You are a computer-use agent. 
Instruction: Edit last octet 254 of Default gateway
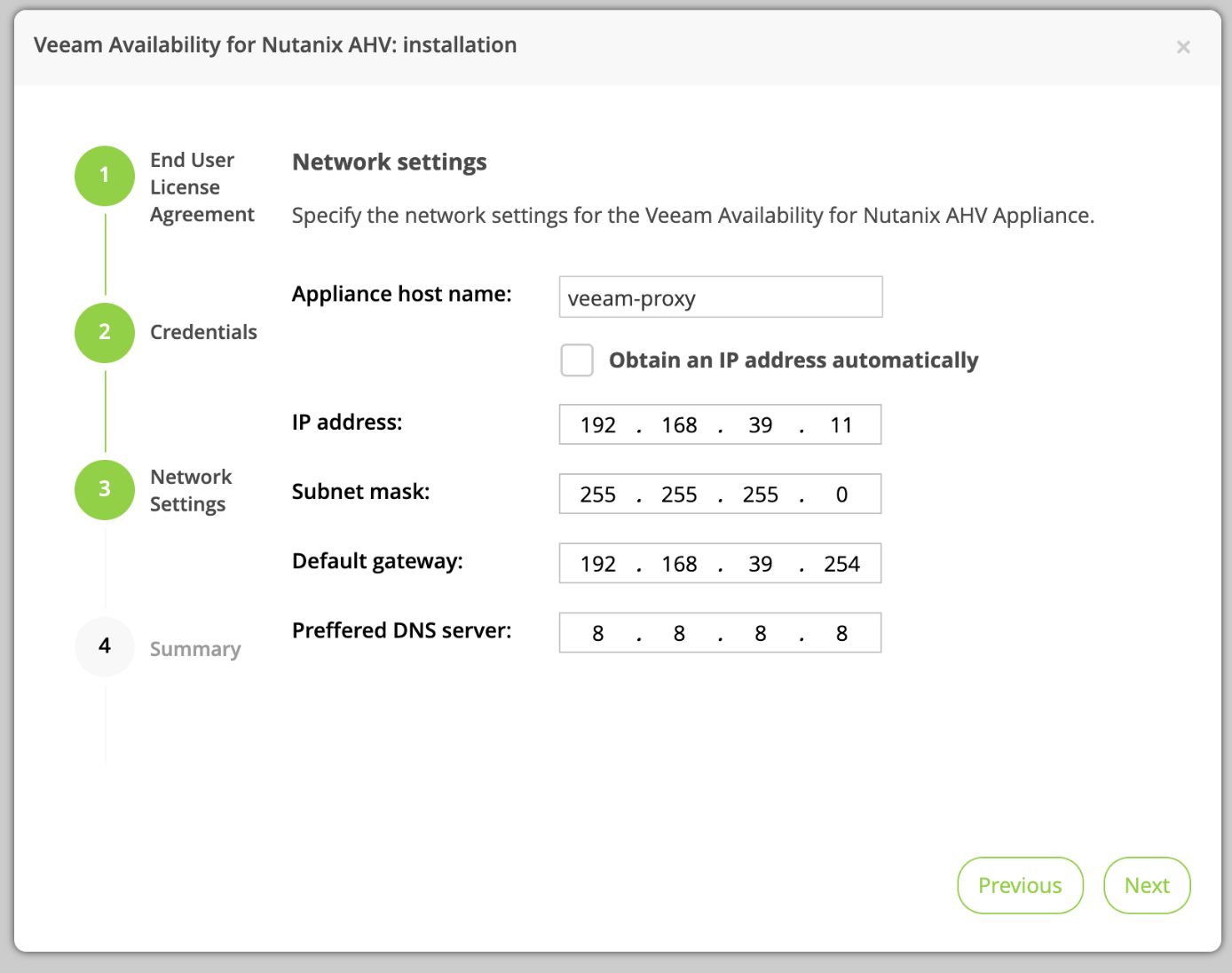841,564
